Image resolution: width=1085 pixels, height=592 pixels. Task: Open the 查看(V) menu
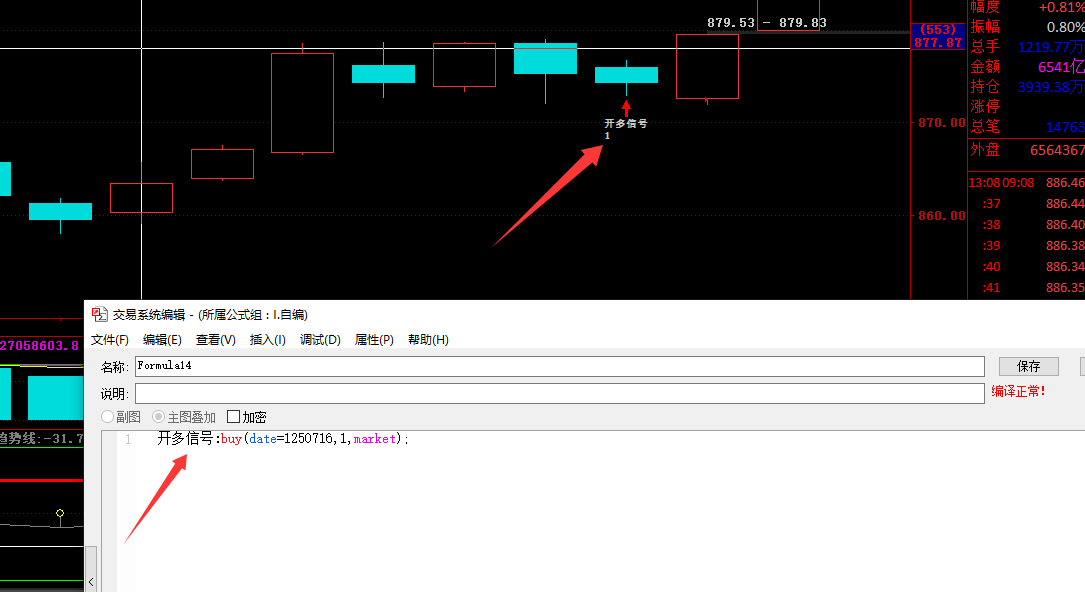[215, 340]
